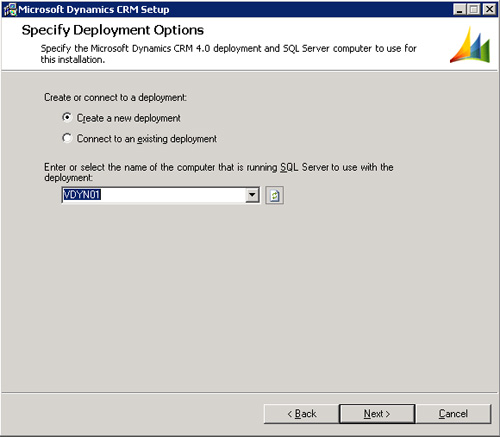Select the Connect to an existing deployment radio button
This screenshot has height=437, width=500.
67,138
